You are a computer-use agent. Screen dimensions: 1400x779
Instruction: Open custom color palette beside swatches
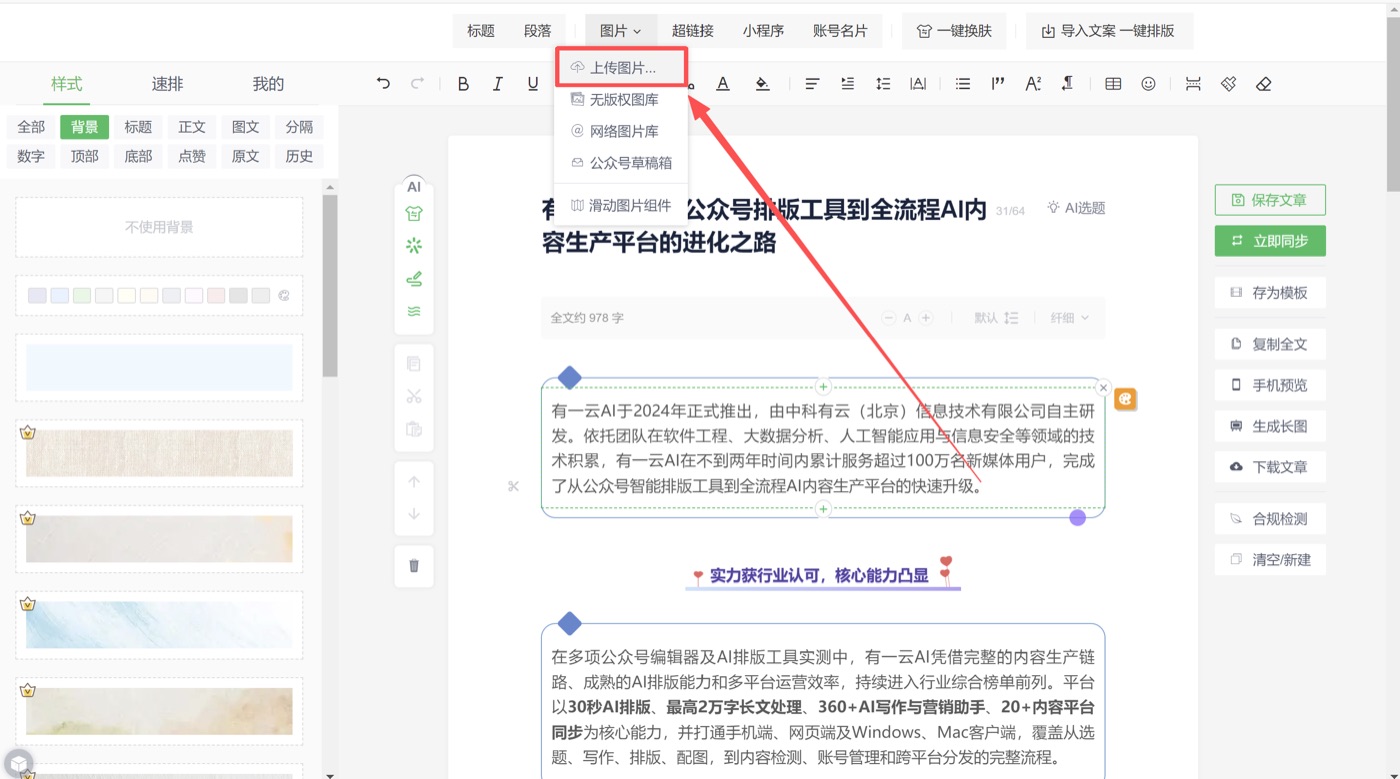[284, 296]
